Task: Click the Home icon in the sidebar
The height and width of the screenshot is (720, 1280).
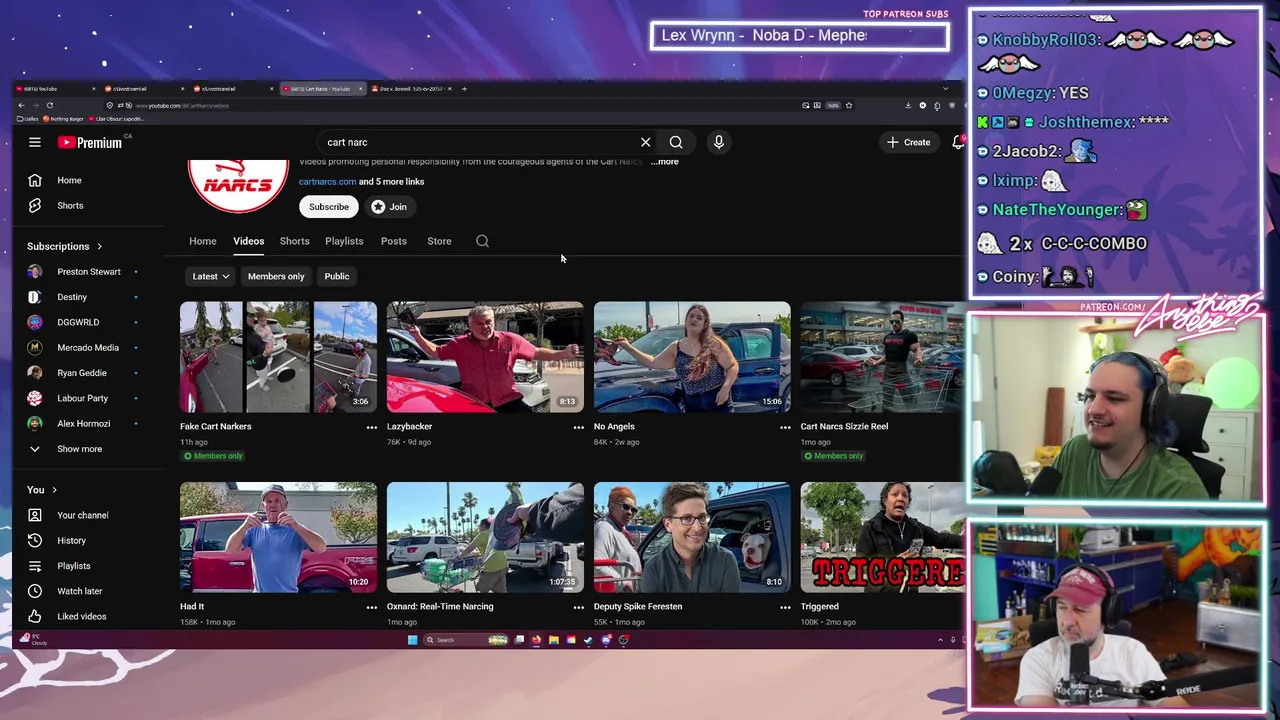Action: click(x=35, y=180)
